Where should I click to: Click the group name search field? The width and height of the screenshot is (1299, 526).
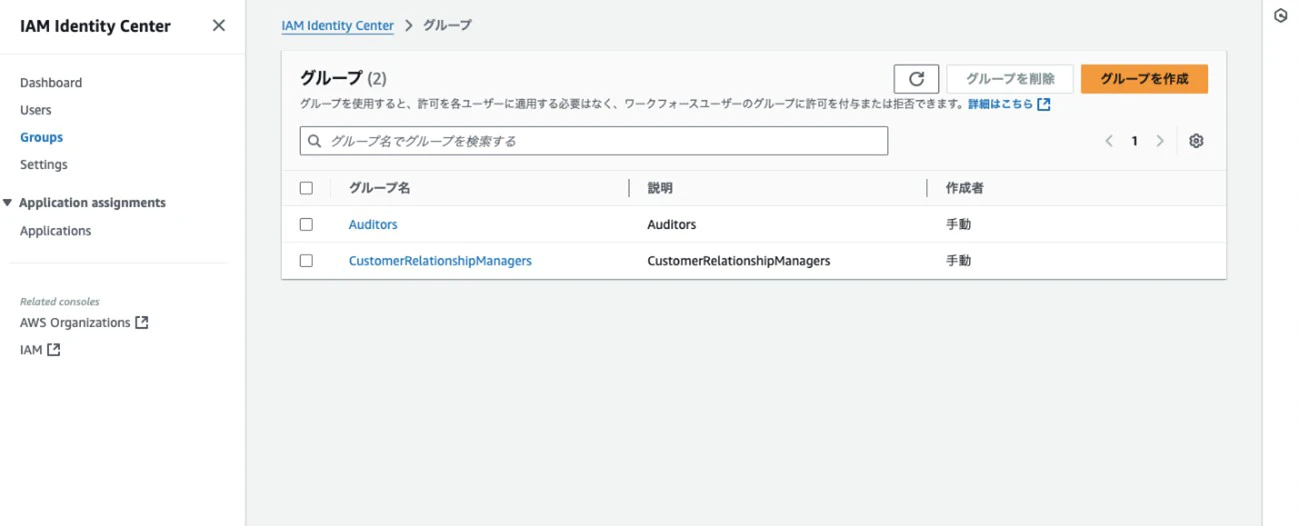(600, 142)
